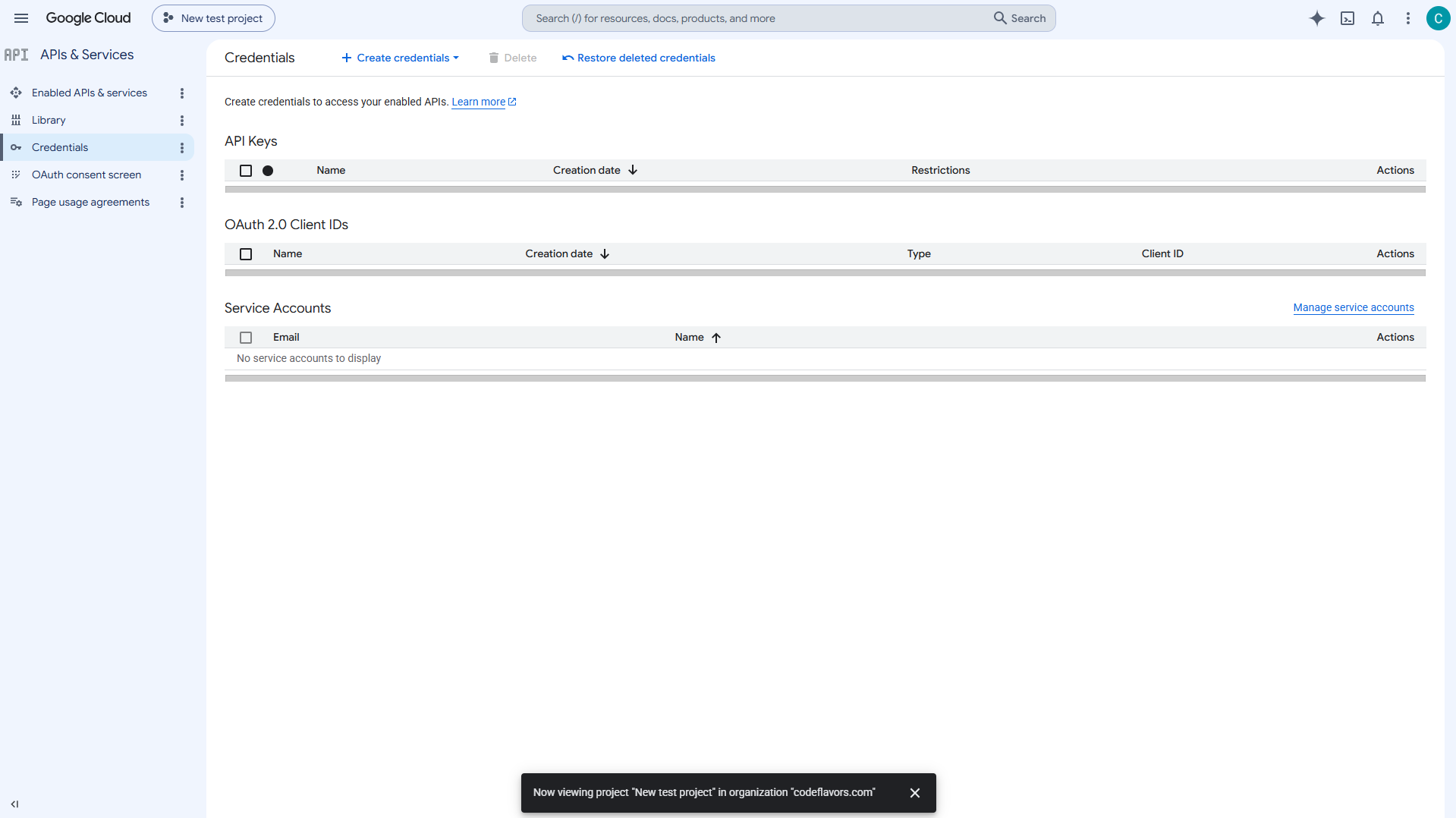
Task: Sort API Keys by Creation date arrow
Action: [x=633, y=170]
